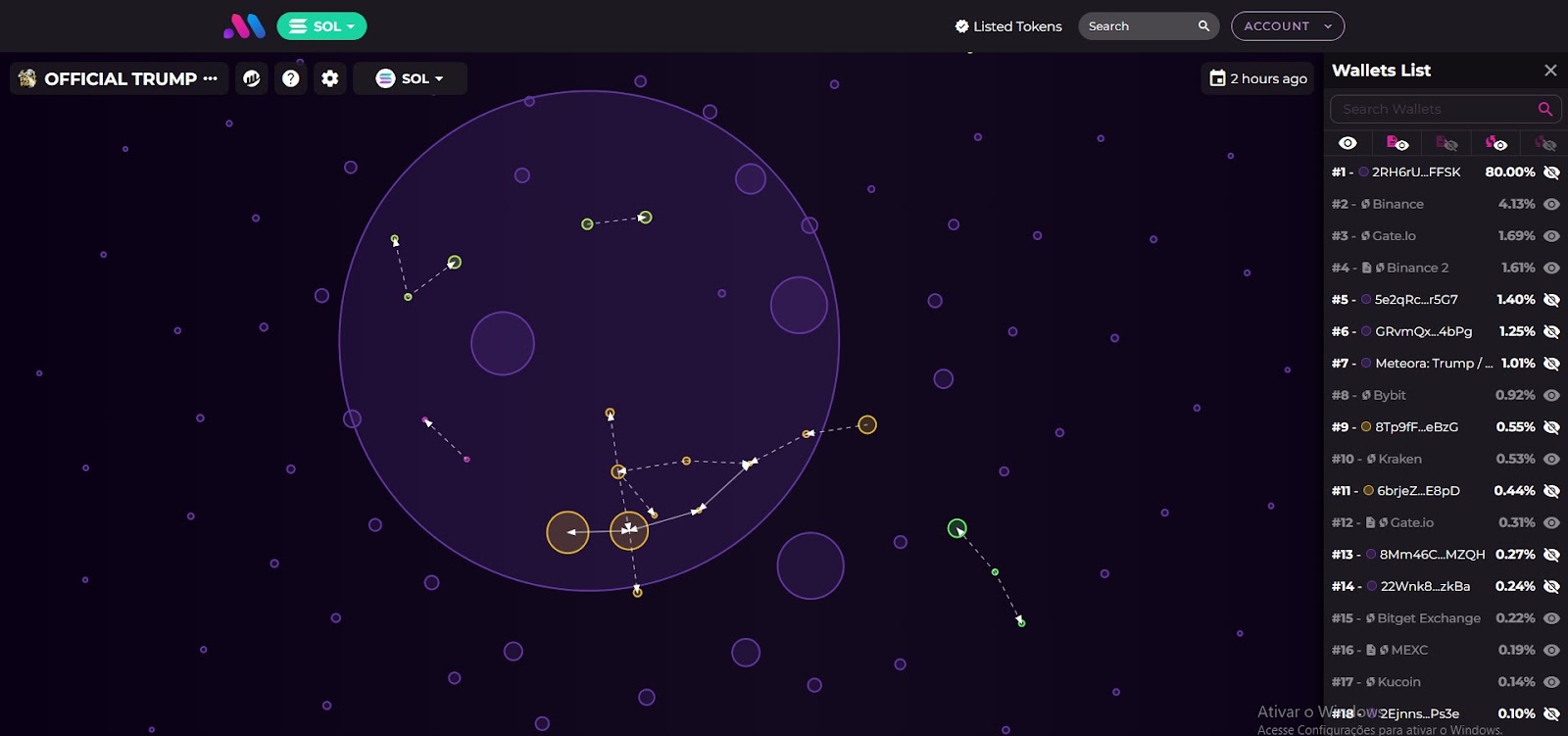Image resolution: width=1568 pixels, height=736 pixels.
Task: Open the '2 hours ago' snapshot date picker
Action: coord(1258,78)
